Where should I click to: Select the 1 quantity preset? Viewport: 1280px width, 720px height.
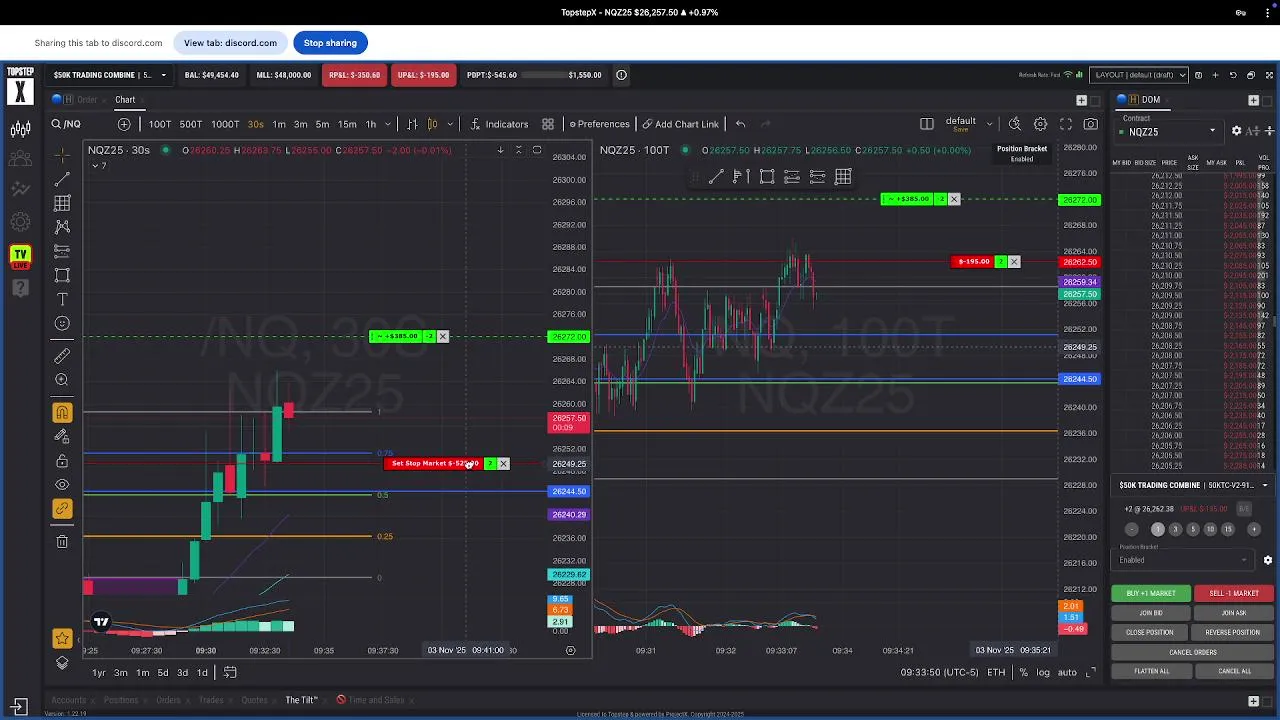(x=1158, y=529)
